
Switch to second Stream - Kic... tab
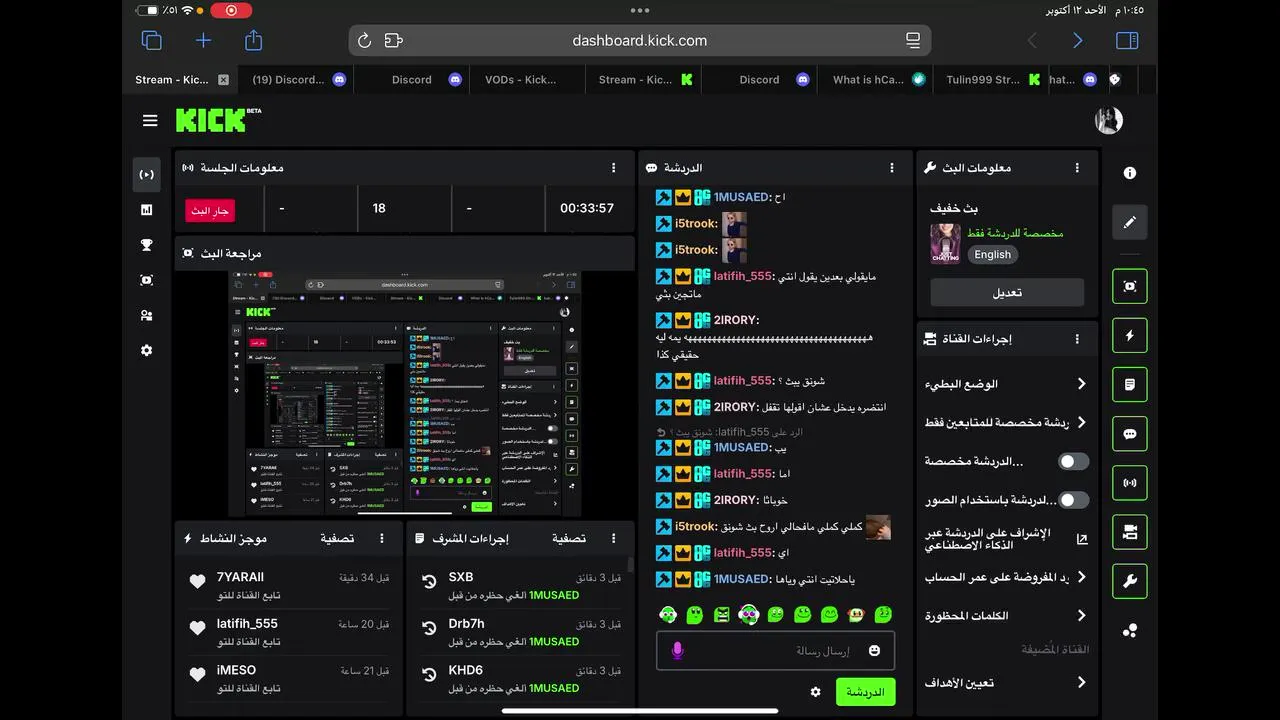click(644, 80)
